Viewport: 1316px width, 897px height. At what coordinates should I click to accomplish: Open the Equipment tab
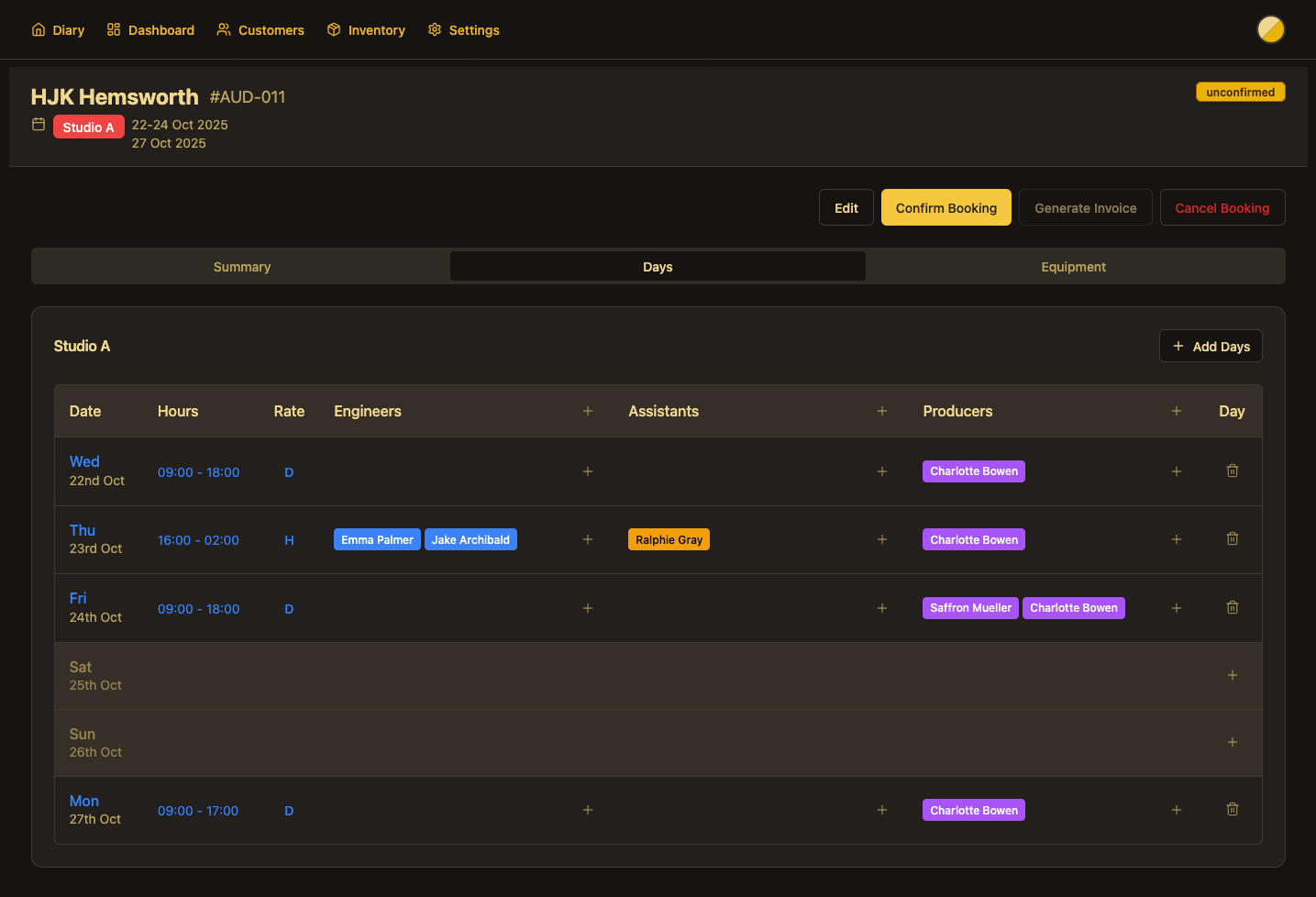coord(1073,267)
